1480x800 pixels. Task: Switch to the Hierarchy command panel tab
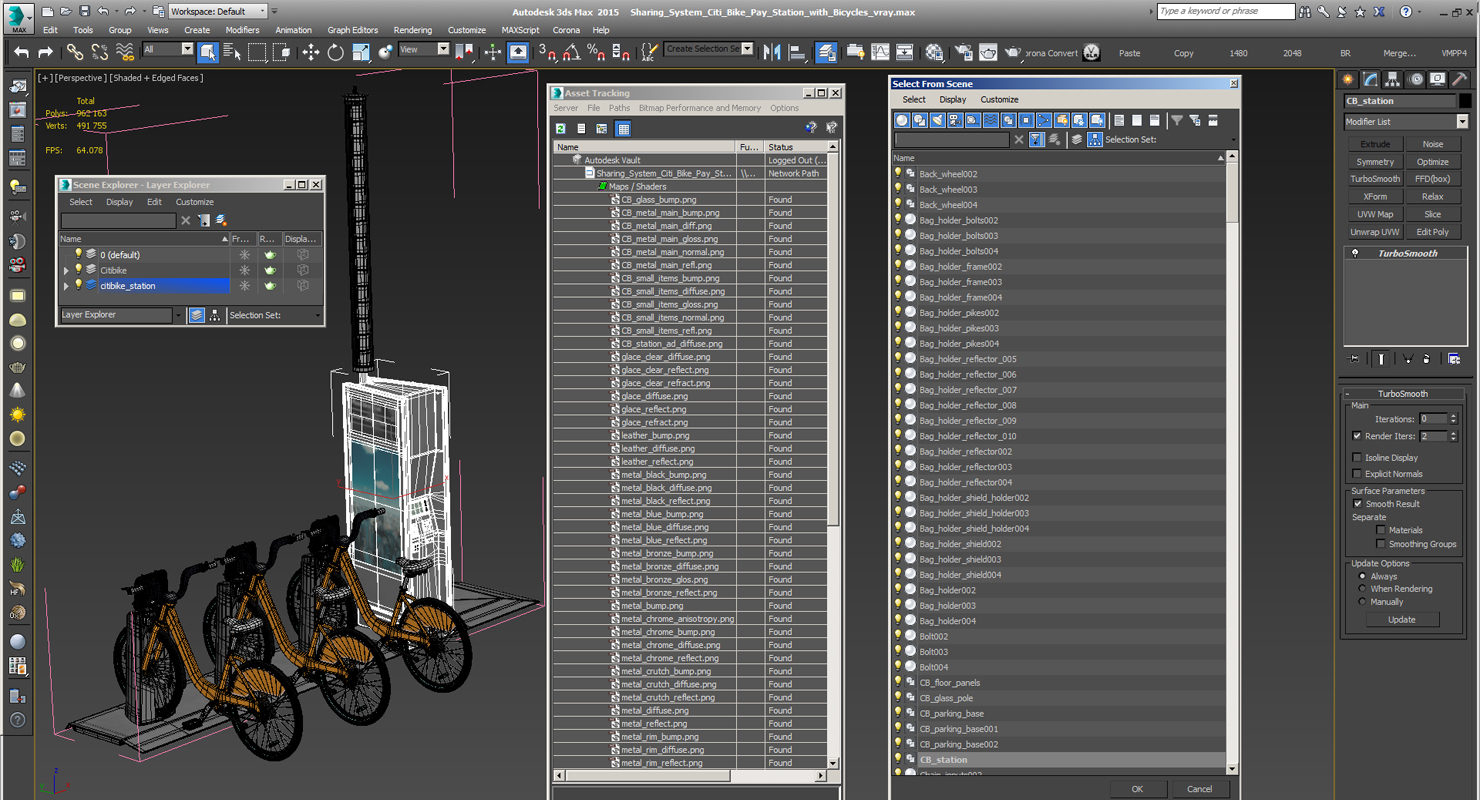click(1392, 79)
